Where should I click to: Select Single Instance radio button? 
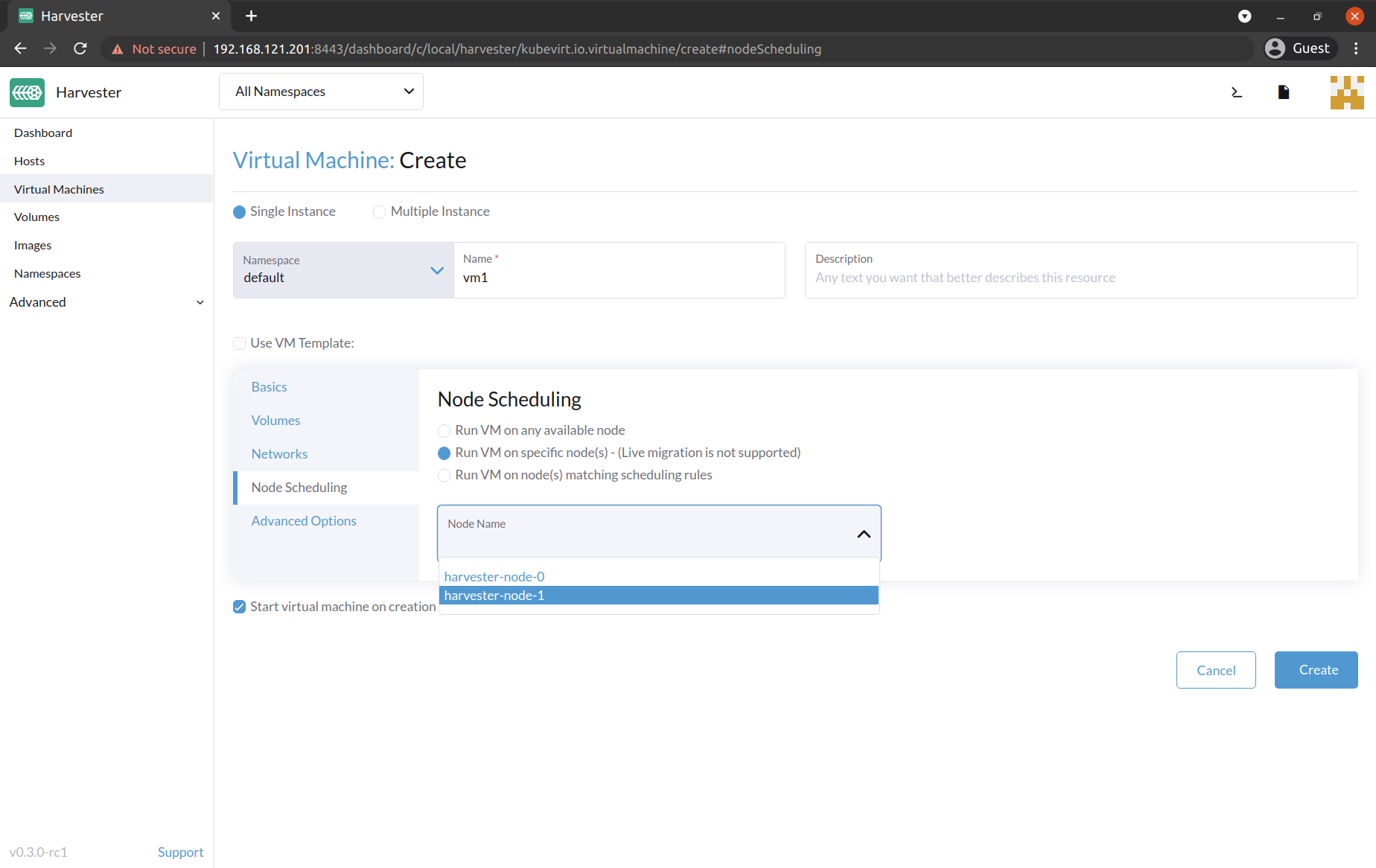pyautogui.click(x=239, y=212)
